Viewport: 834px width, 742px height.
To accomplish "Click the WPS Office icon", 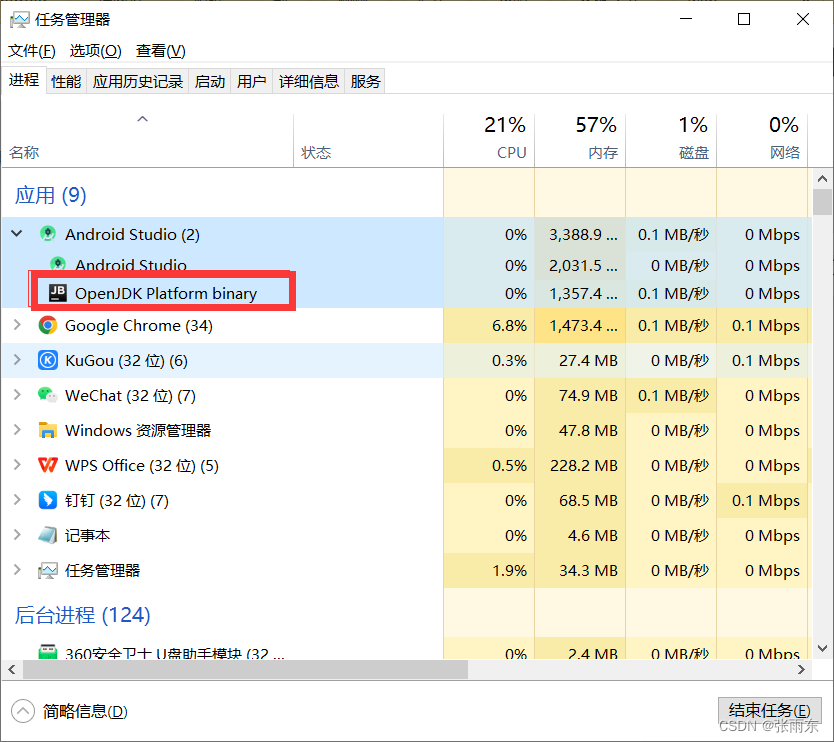I will click(x=48, y=465).
